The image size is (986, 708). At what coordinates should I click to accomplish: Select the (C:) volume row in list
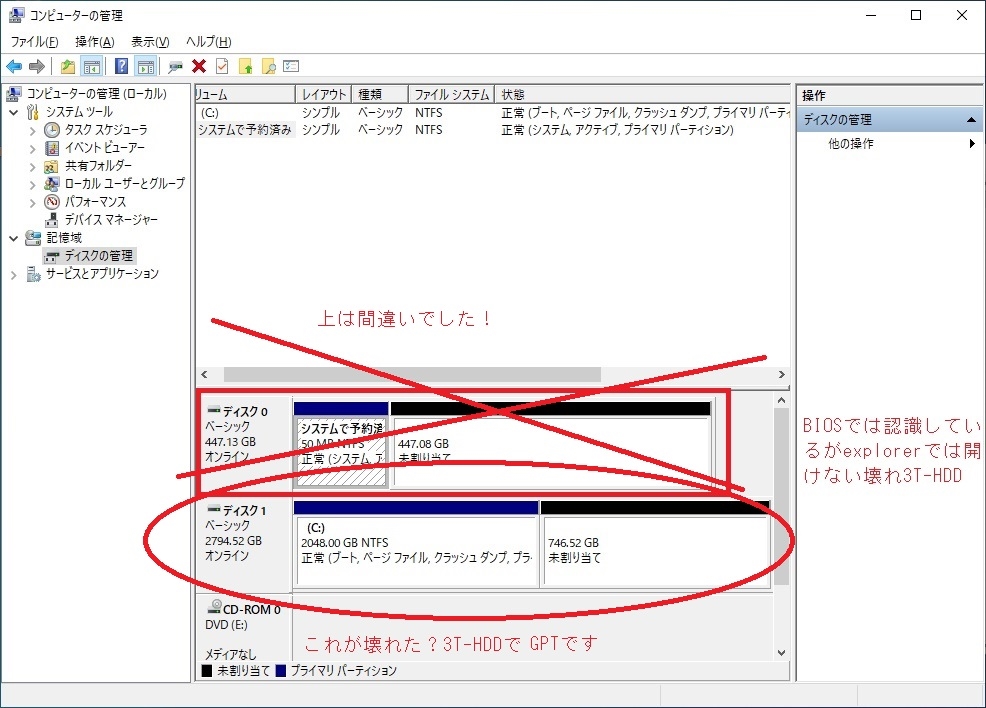[x=492, y=113]
